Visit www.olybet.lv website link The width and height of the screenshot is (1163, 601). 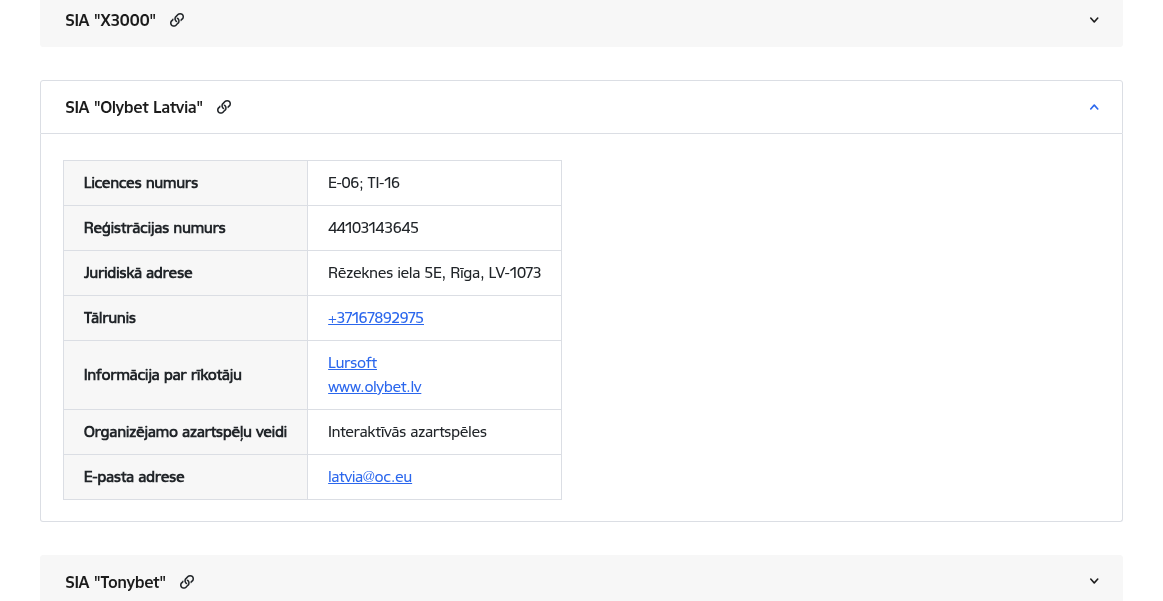pos(375,387)
